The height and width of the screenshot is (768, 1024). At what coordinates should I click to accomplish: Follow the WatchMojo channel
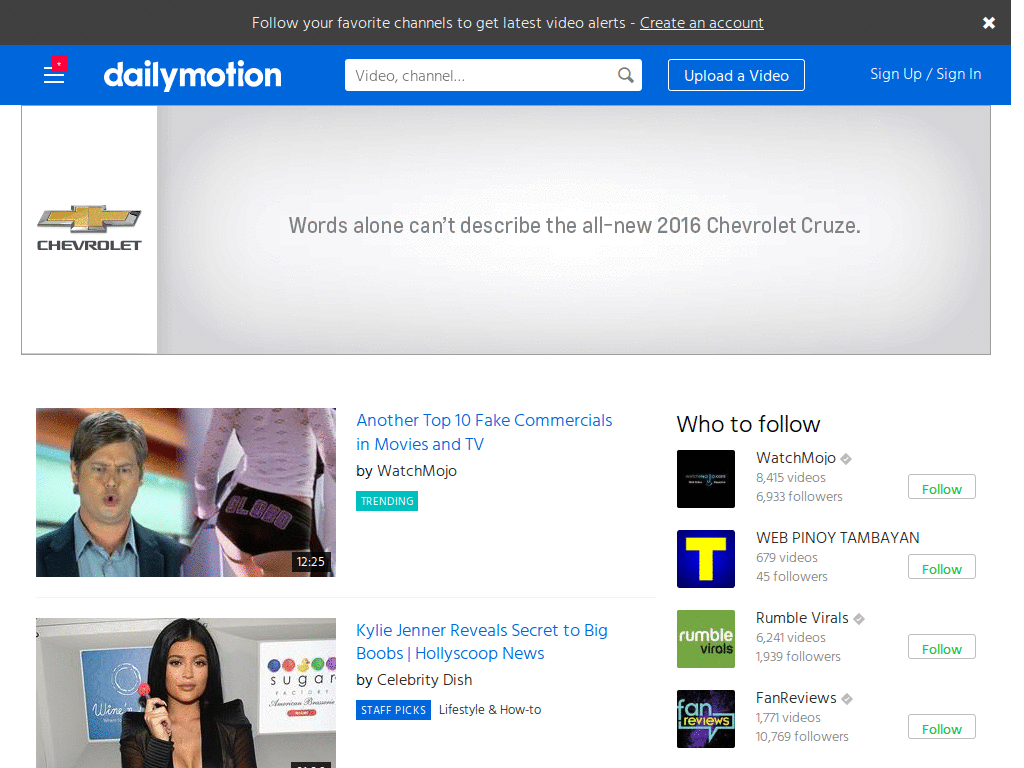(x=941, y=487)
